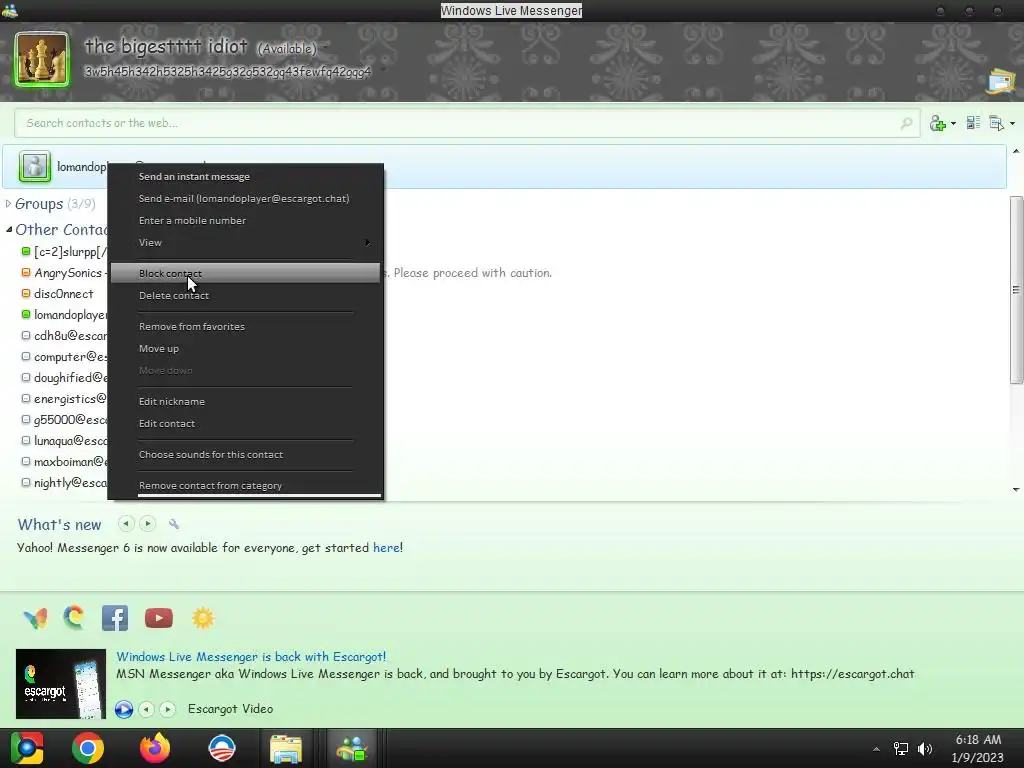Open the MSN butterfly tab icon

35,618
